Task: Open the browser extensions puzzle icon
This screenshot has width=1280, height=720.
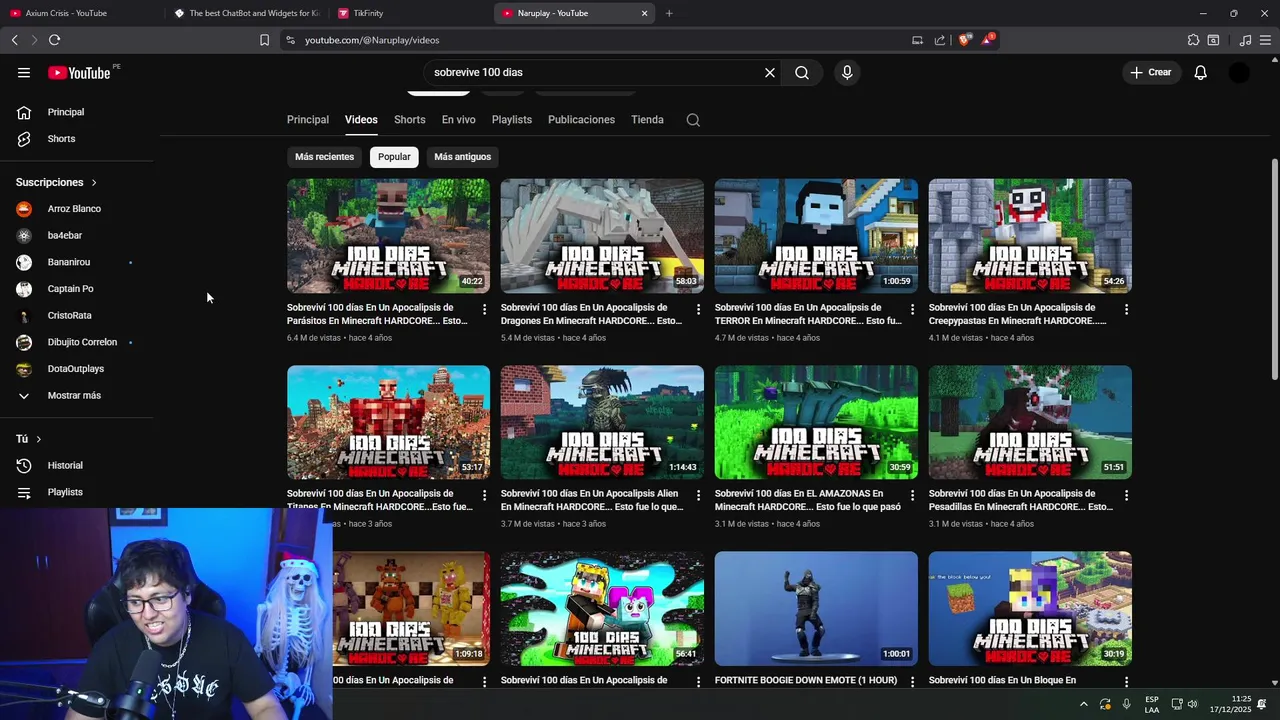Action: (x=1193, y=40)
